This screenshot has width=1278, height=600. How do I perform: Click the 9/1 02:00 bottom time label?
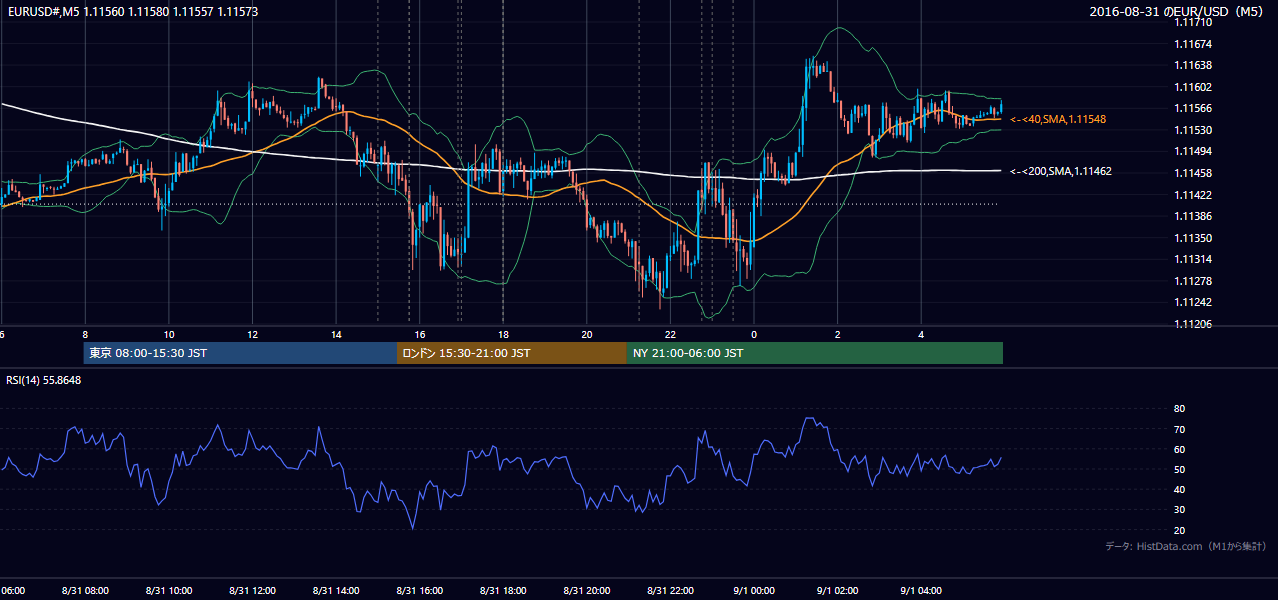[x=837, y=590]
